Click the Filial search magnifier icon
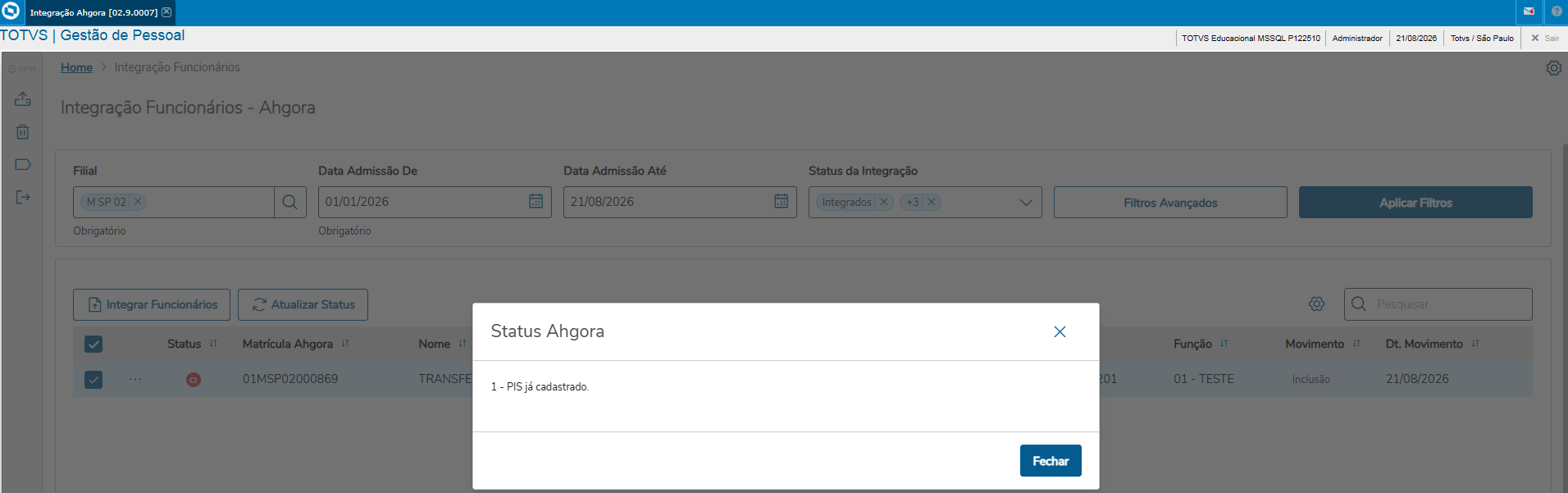Viewport: 1568px width, 493px height. point(289,202)
